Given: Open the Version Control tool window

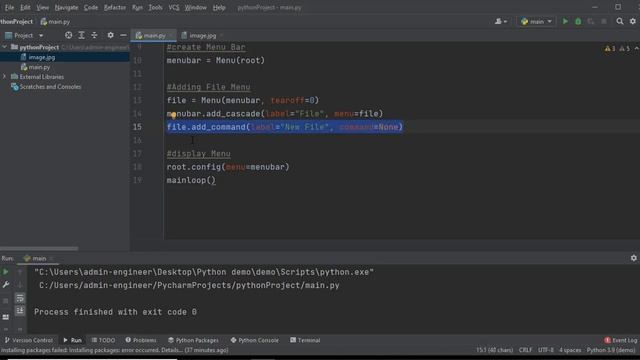Looking at the screenshot, I should [29, 340].
